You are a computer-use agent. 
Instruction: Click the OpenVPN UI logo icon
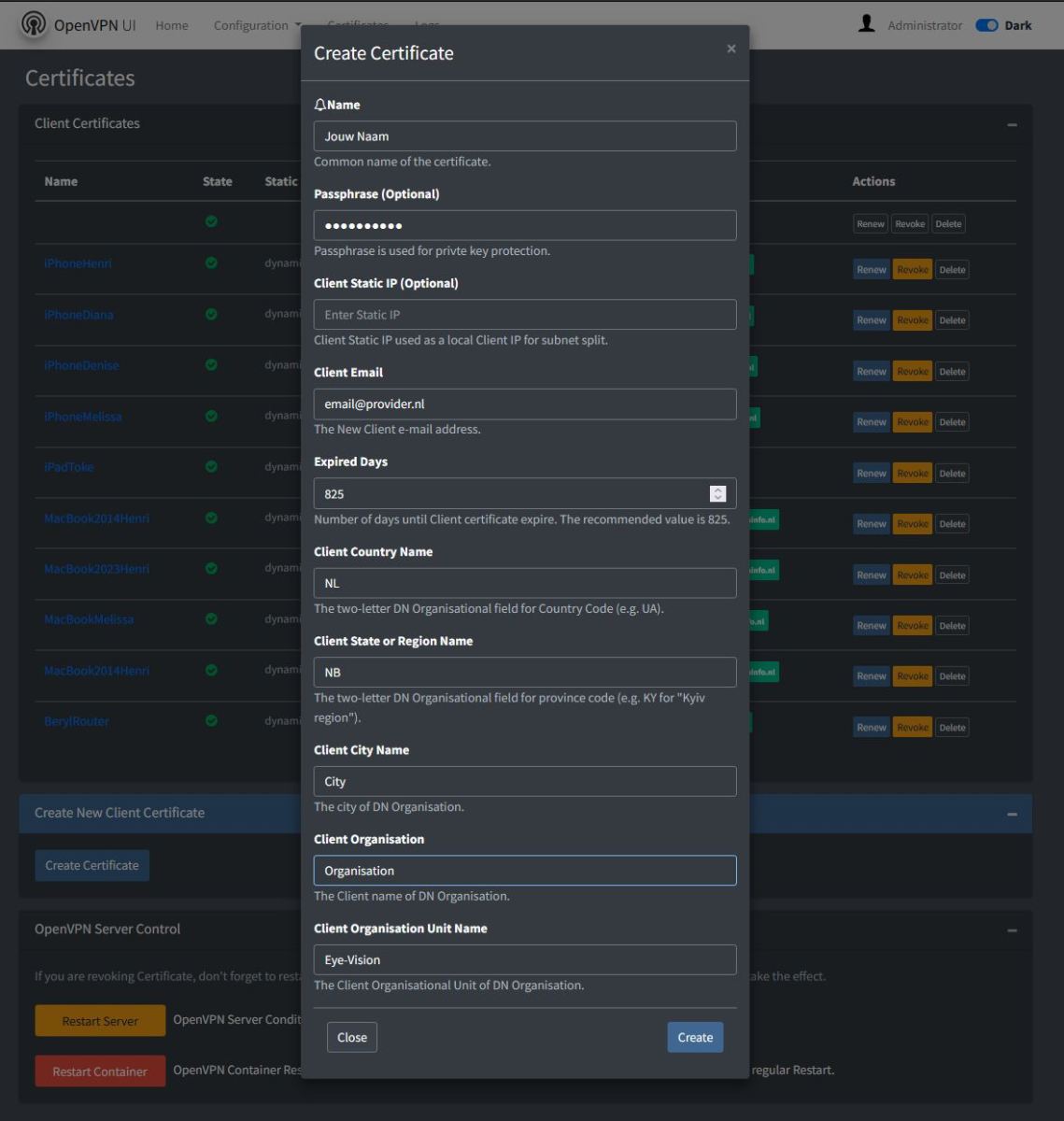pyautogui.click(x=34, y=24)
